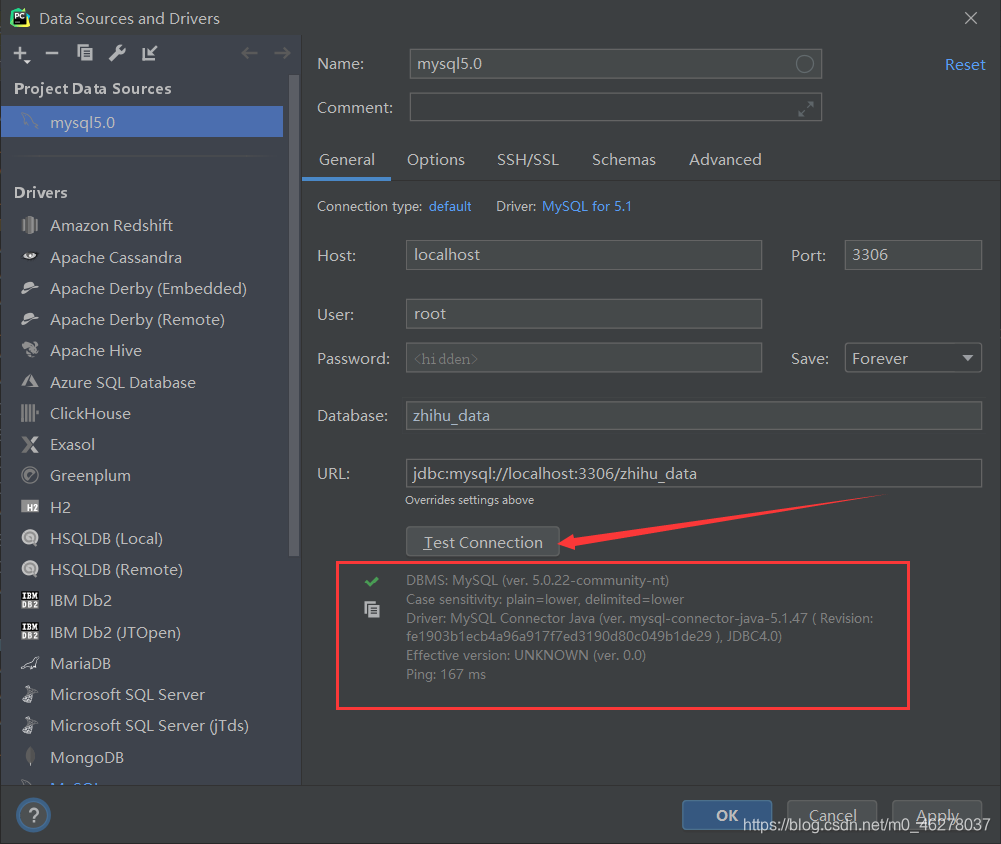Remove selected data source with minus icon
The width and height of the screenshot is (1001, 844).
(x=52, y=54)
